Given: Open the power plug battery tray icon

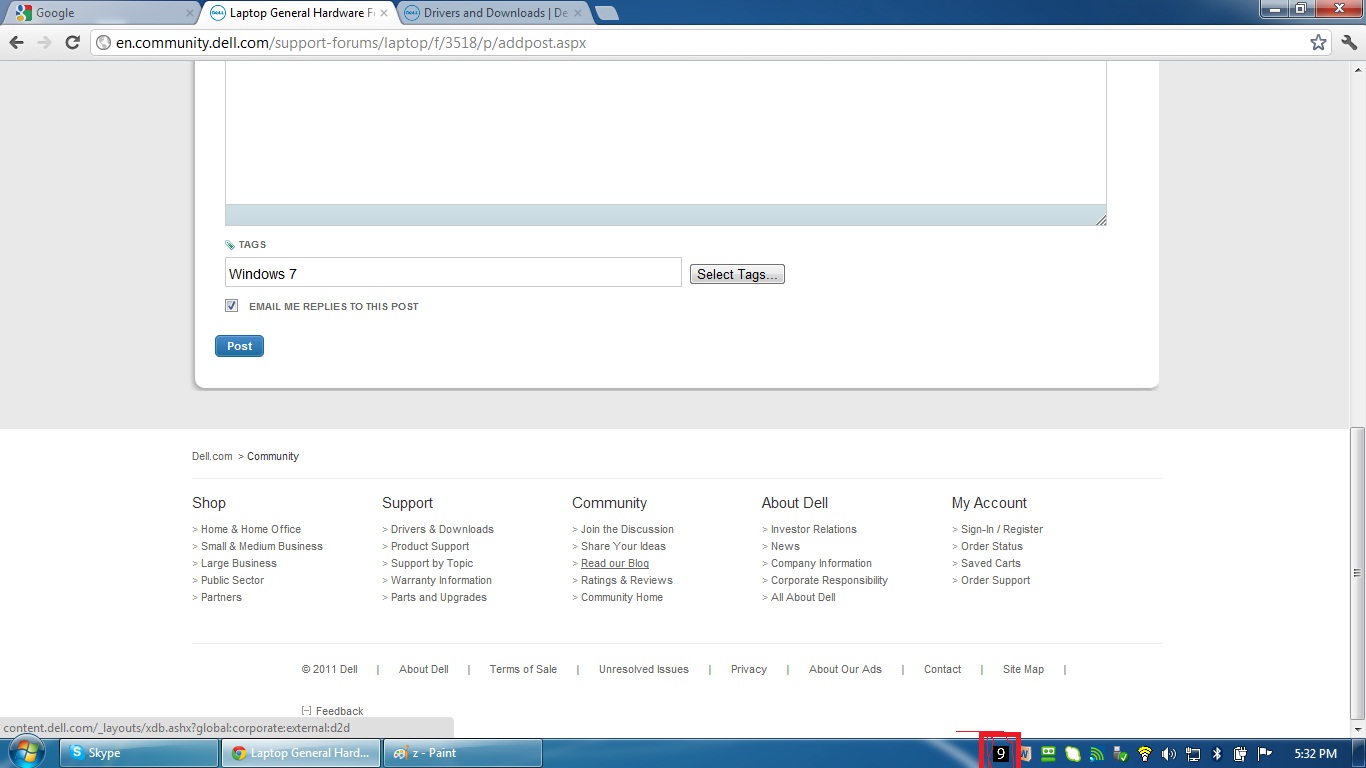Looking at the screenshot, I should (x=1241, y=754).
